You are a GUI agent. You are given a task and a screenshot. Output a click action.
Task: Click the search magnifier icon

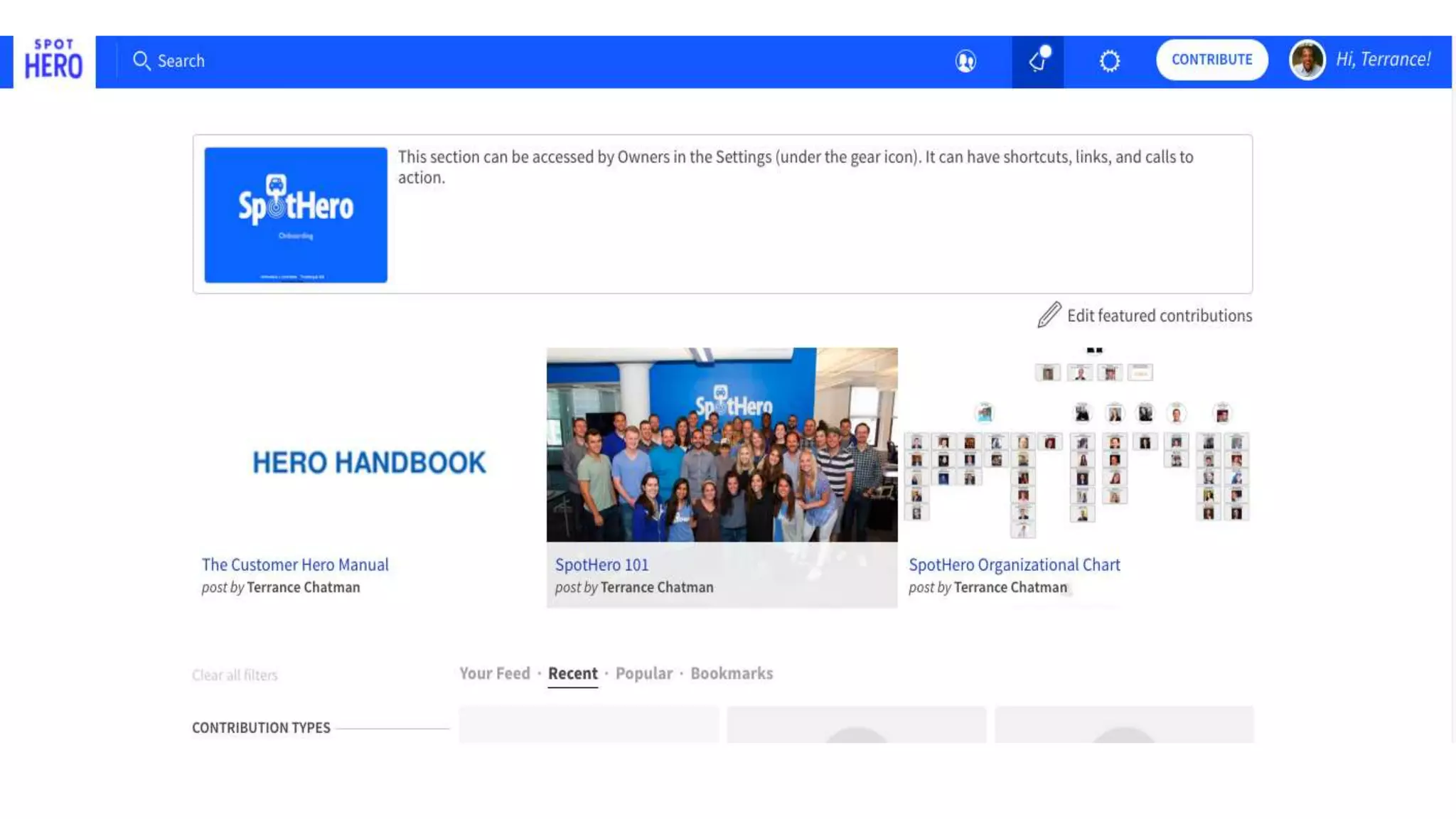(141, 61)
